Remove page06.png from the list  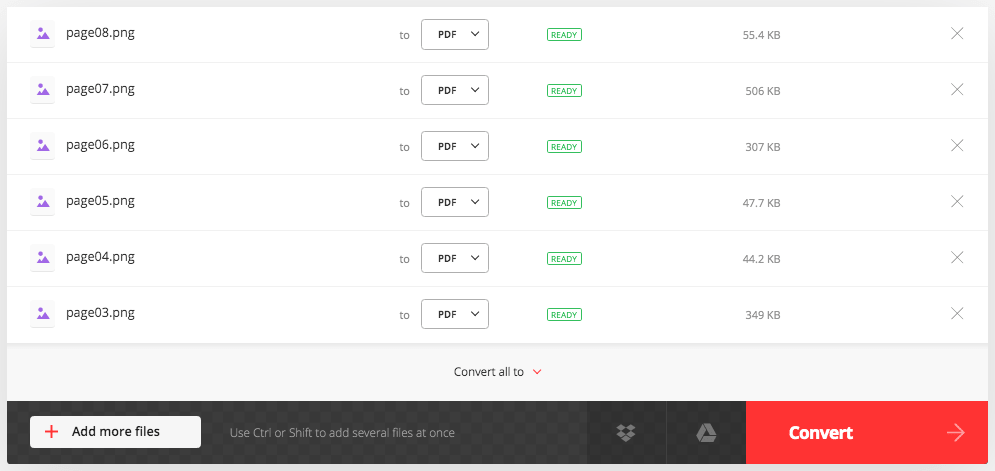pos(957,145)
